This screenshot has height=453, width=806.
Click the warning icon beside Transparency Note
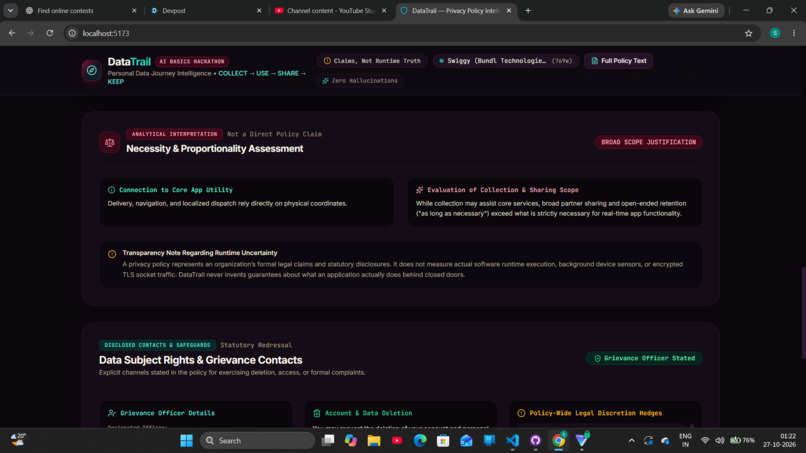[x=112, y=254]
